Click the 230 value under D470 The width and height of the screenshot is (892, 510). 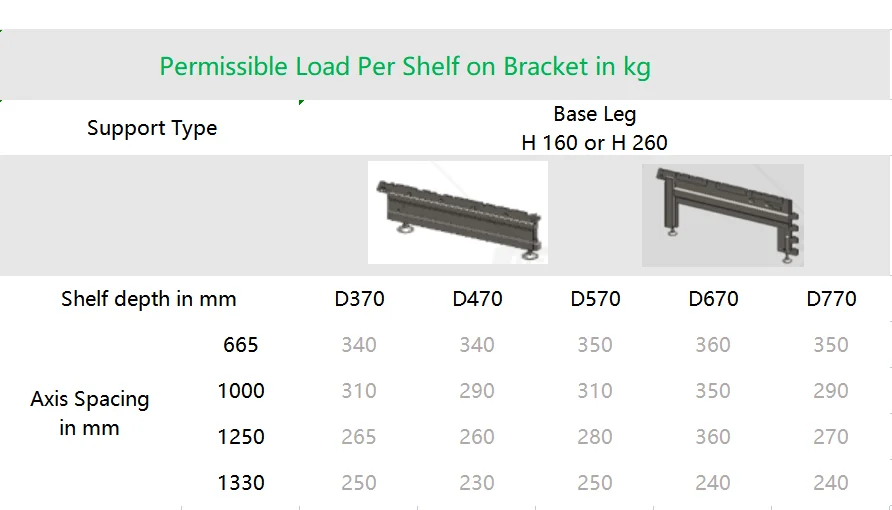(477, 483)
